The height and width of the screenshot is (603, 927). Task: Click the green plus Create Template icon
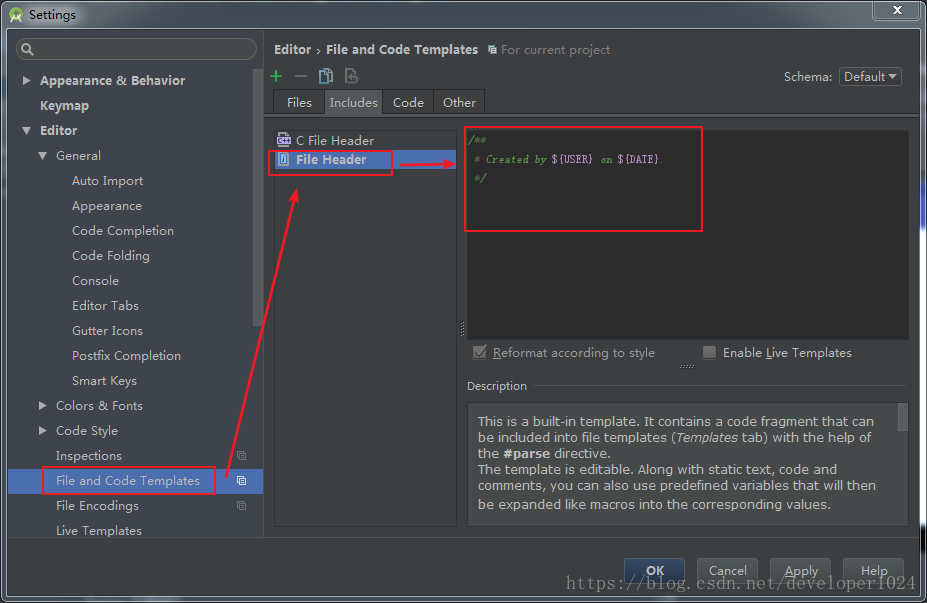click(x=276, y=76)
